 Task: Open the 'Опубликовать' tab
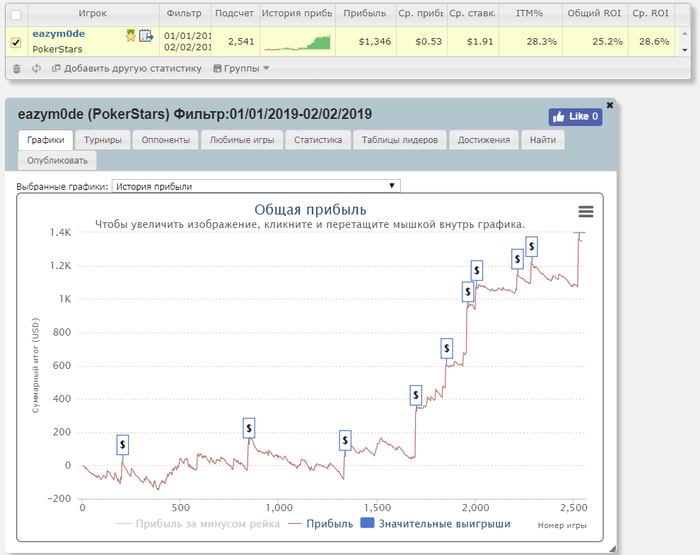(x=57, y=160)
